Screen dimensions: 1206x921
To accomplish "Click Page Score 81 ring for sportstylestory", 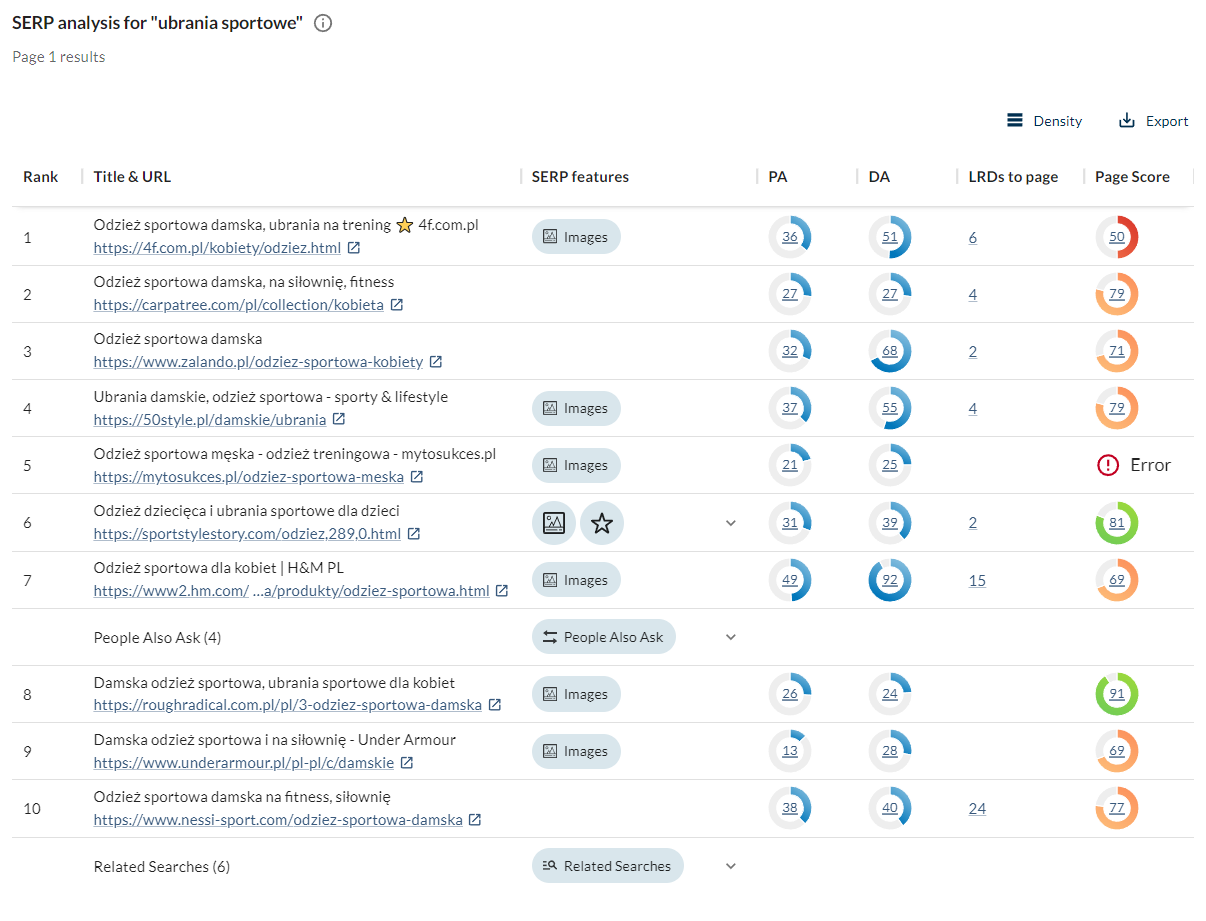I will click(1117, 523).
